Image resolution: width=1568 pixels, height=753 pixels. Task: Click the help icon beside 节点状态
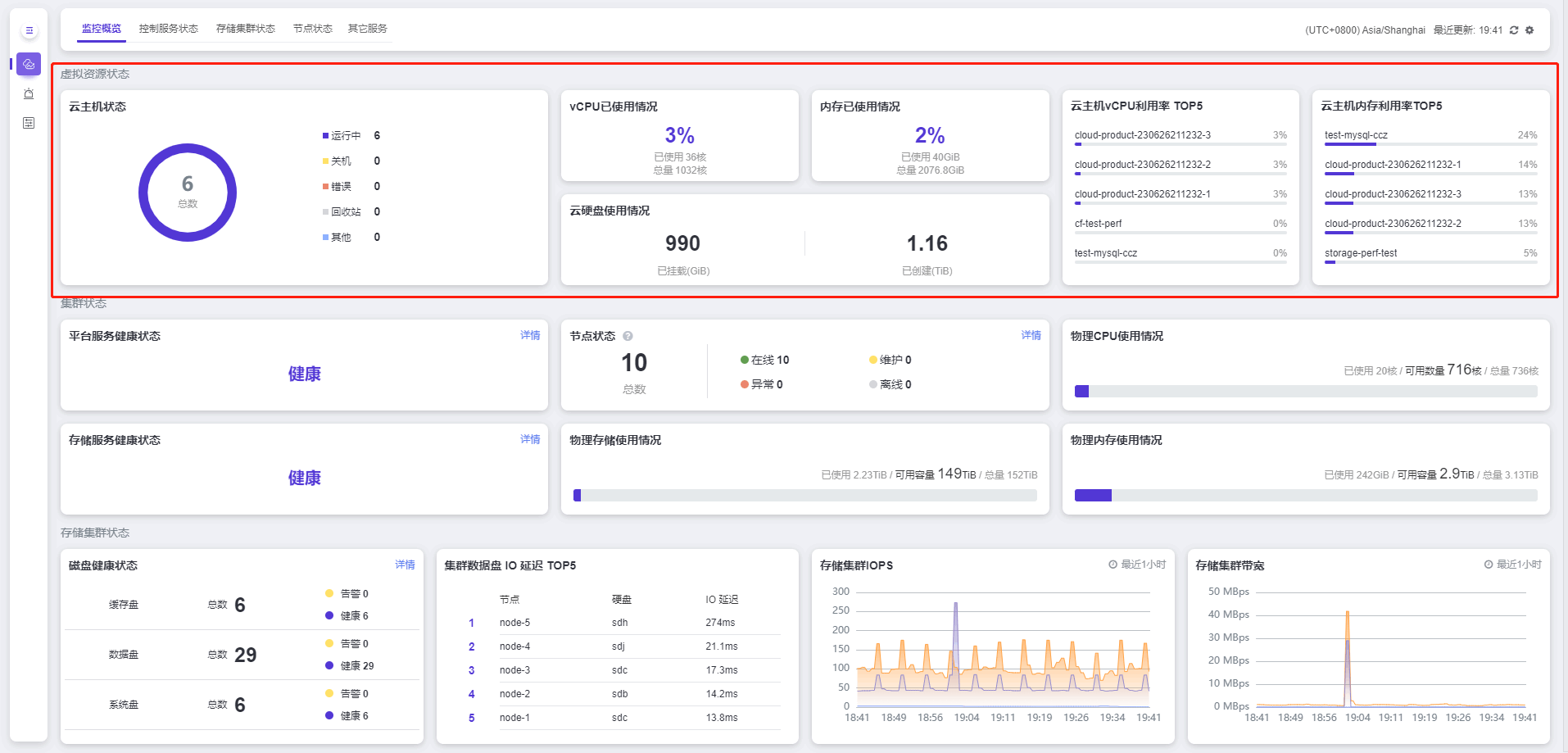click(628, 336)
